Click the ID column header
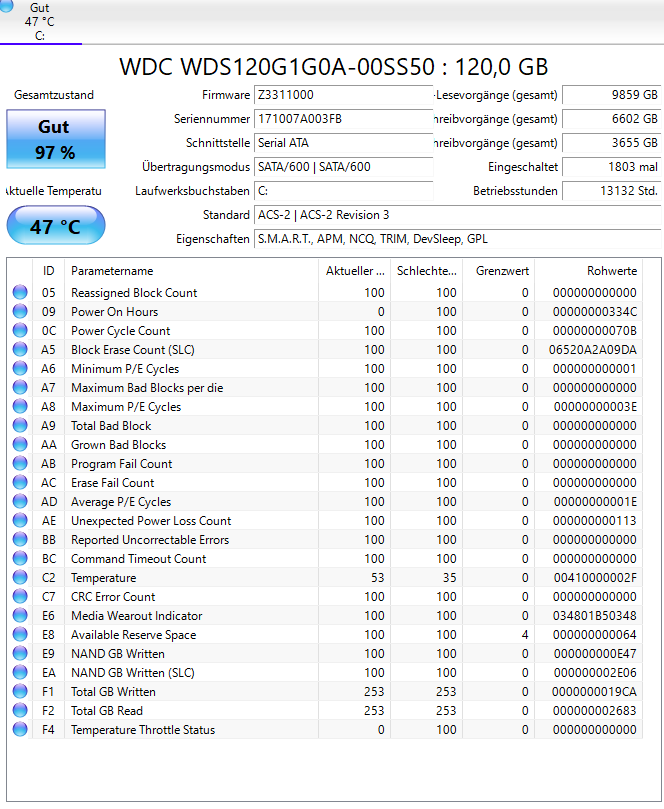The image size is (664, 809). [x=48, y=271]
